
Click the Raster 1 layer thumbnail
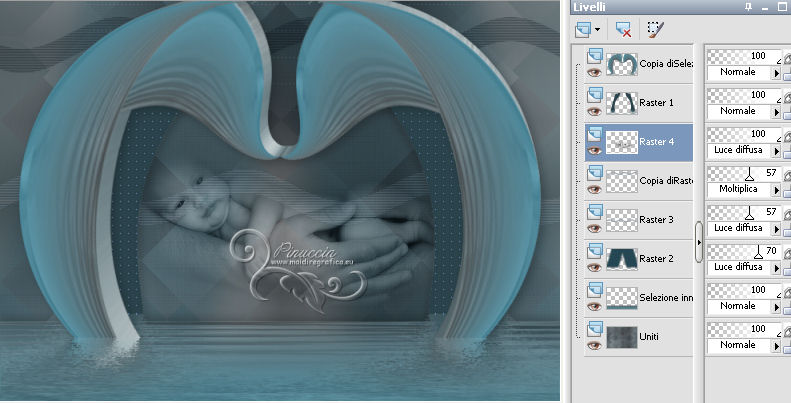click(622, 103)
